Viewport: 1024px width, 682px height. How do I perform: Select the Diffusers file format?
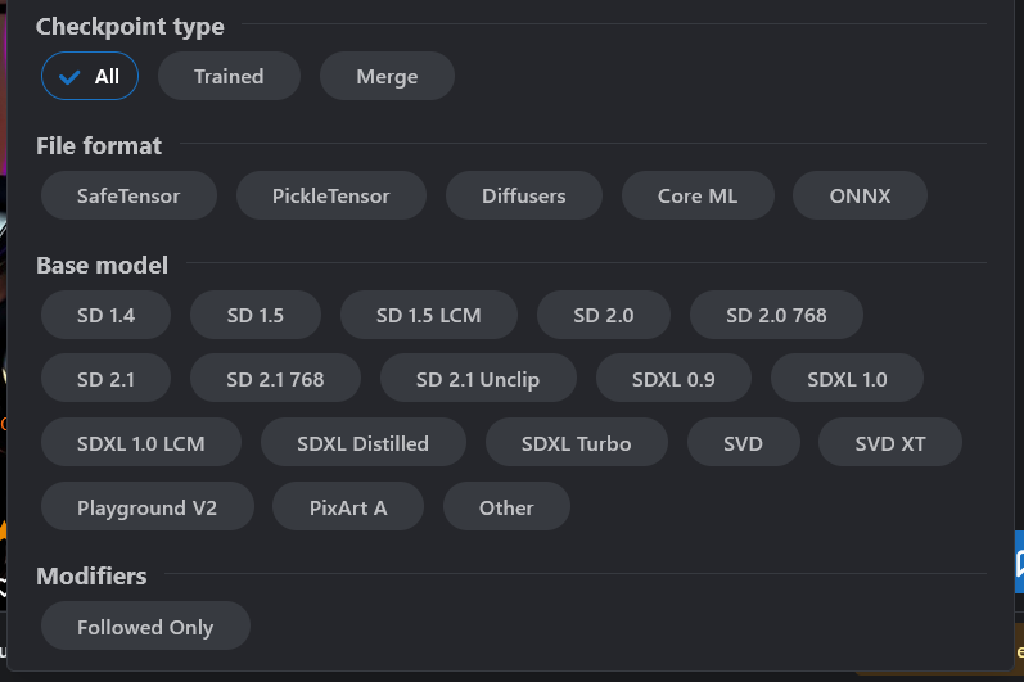(523, 195)
